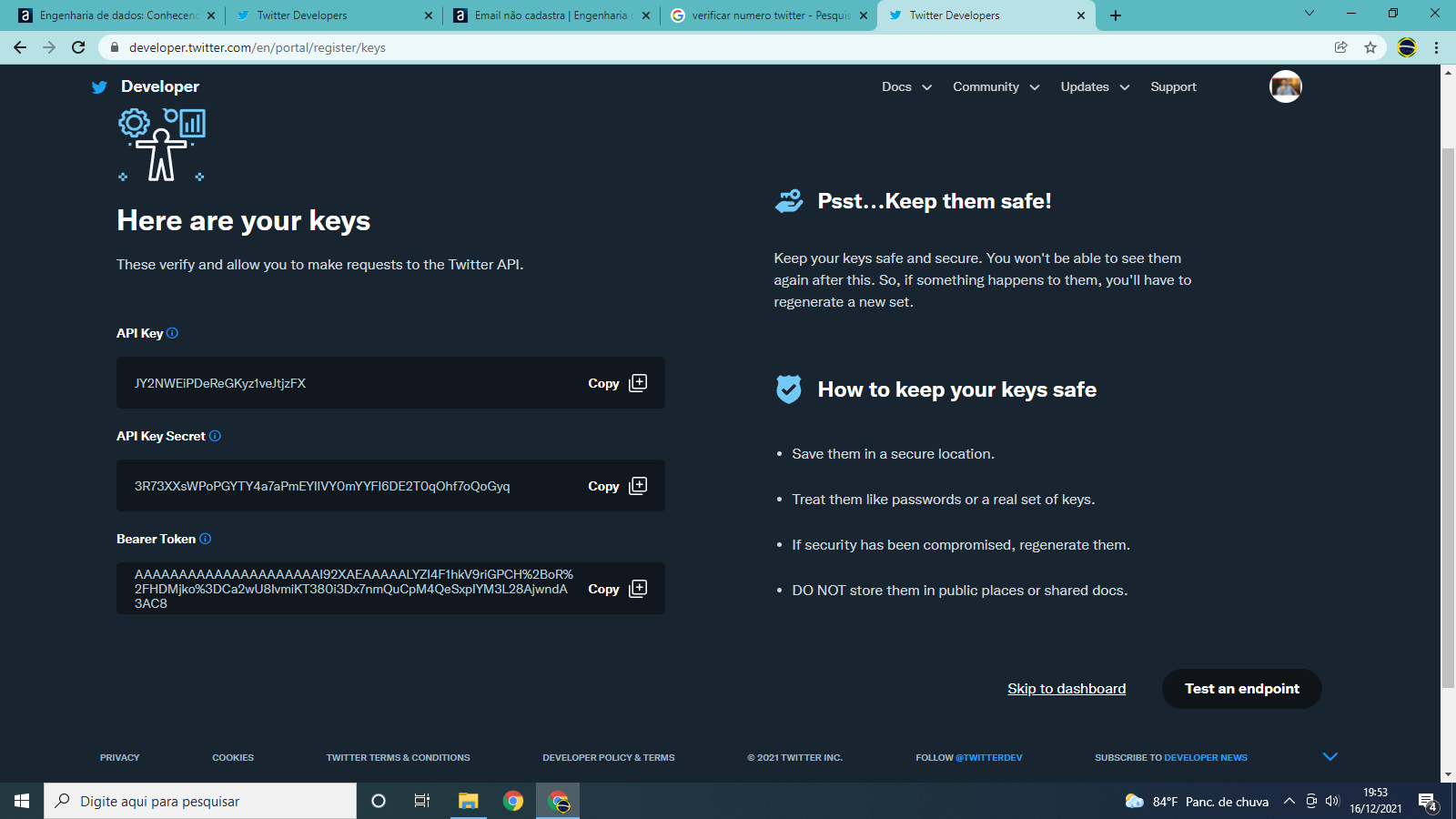Open the tab search dropdown arrow

pos(1309,14)
